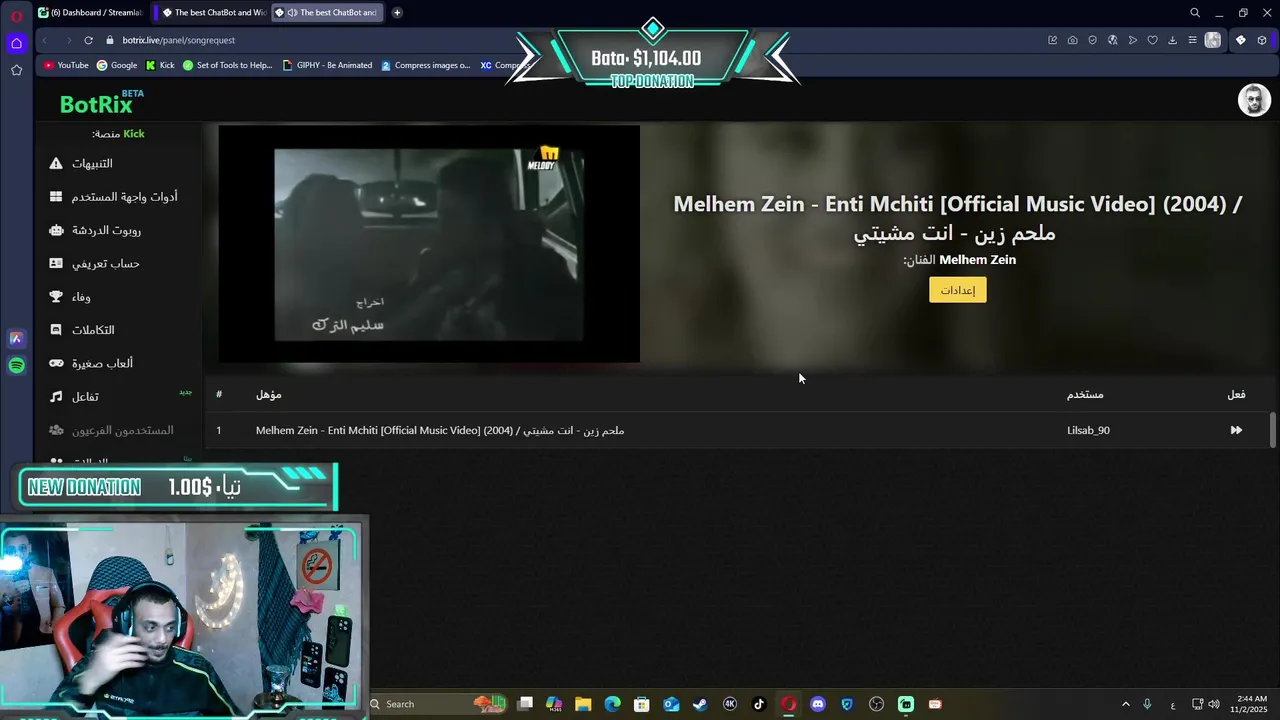Open the browser downloads icon
This screenshot has height=720, width=1280.
point(1172,40)
